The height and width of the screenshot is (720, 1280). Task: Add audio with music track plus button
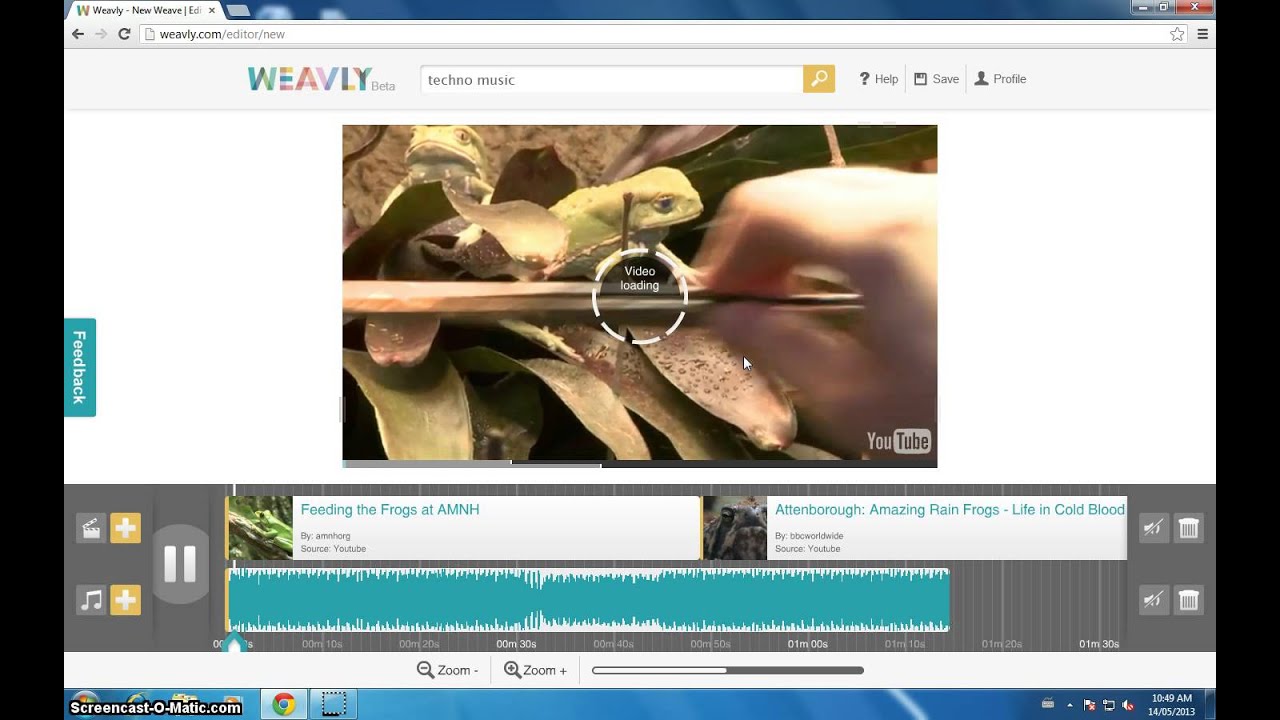pos(125,600)
